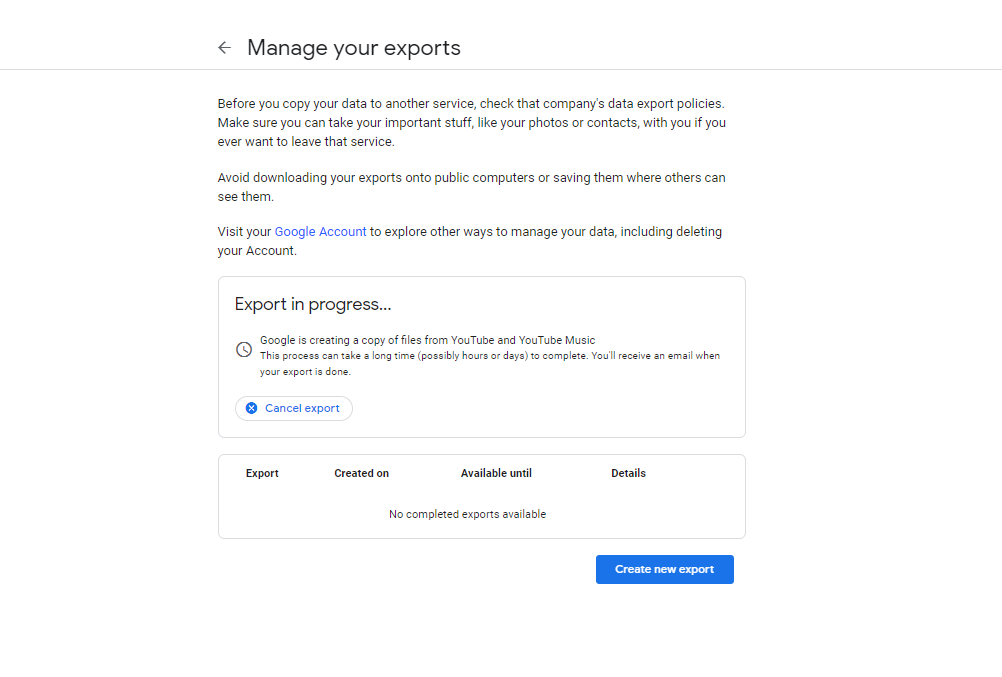Click the 'No completed exports available' message

[467, 514]
